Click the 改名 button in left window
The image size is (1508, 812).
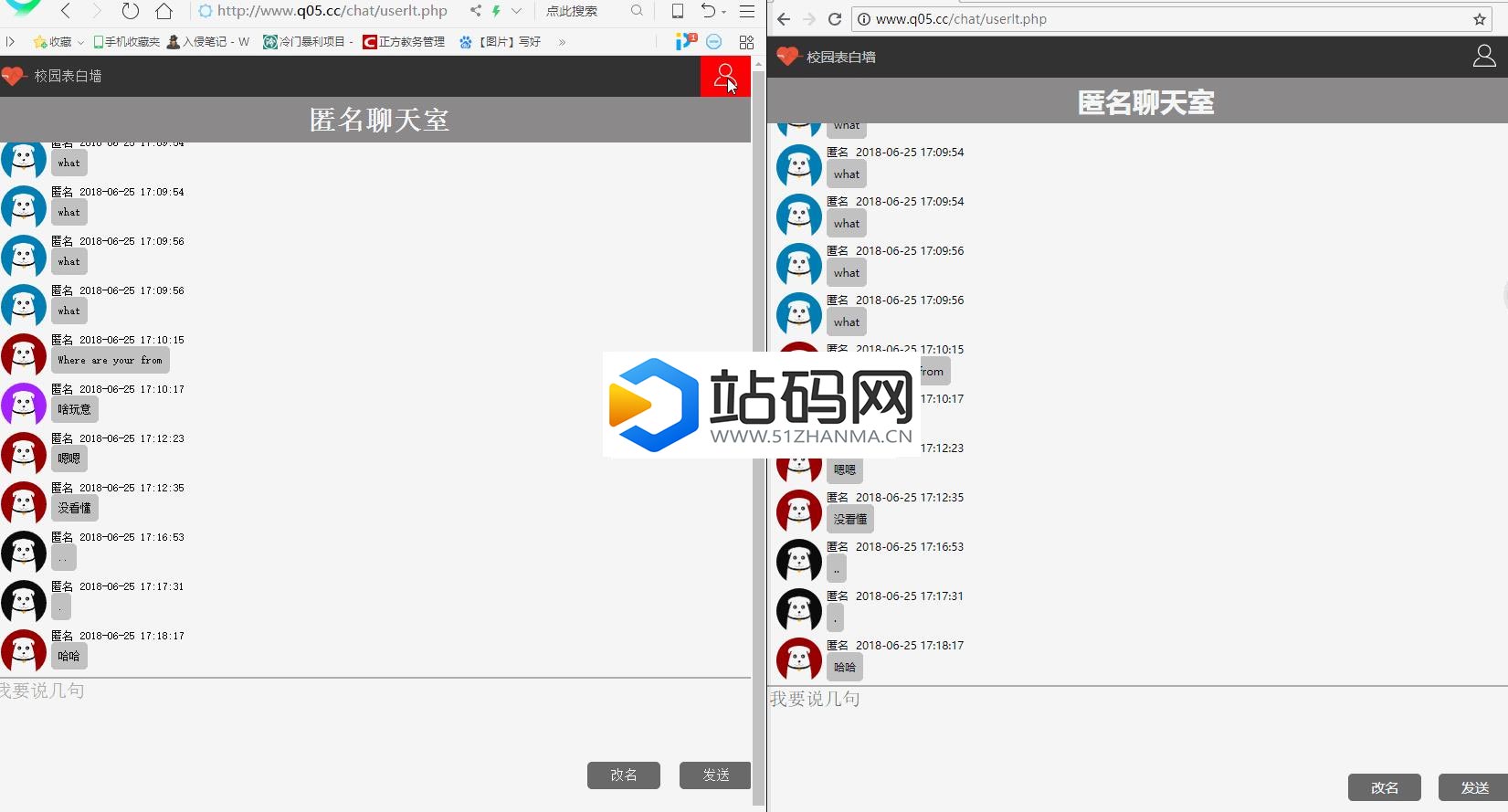(x=624, y=775)
